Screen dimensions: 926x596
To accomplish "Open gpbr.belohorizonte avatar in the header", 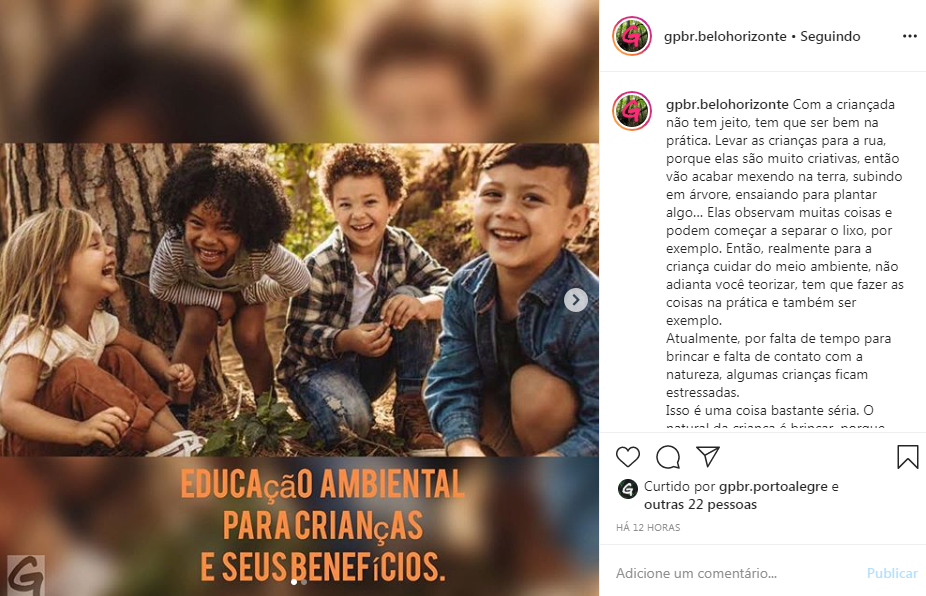I will point(632,36).
